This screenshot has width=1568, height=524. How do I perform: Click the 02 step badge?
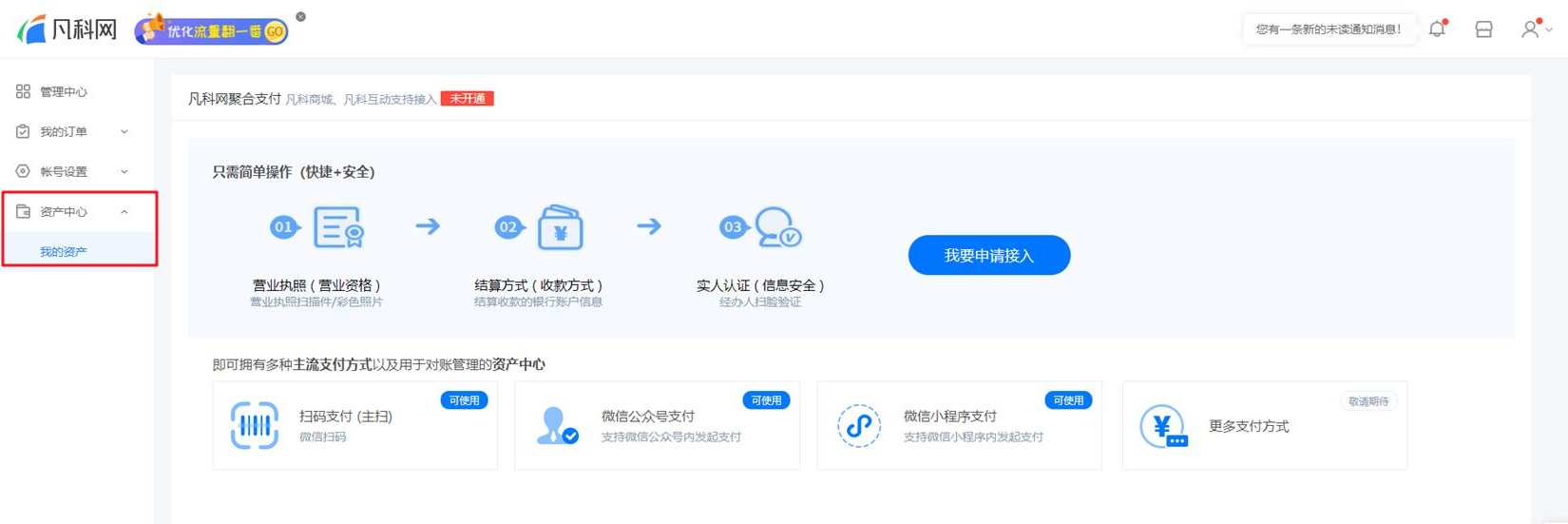tap(509, 227)
